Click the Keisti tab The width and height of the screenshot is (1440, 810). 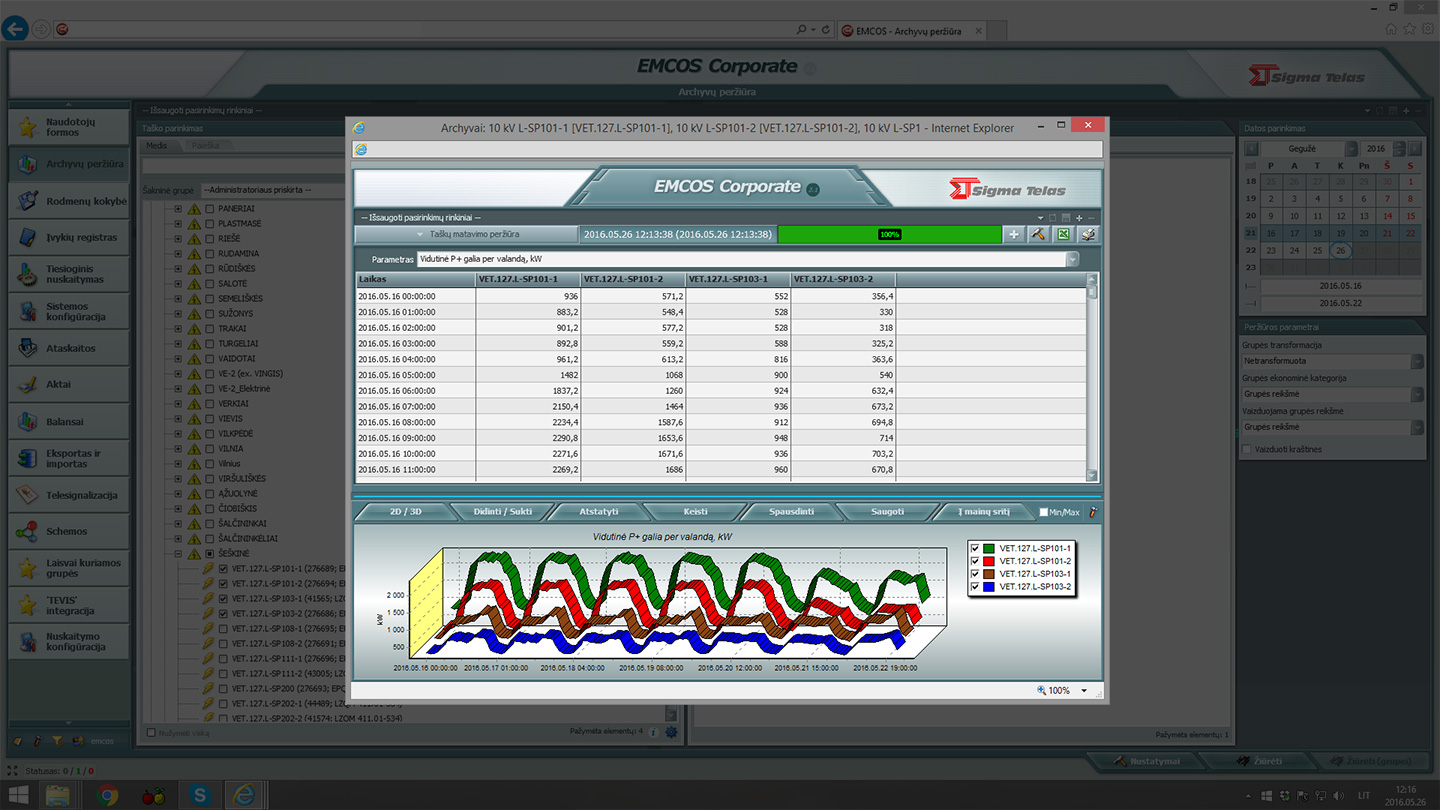point(695,512)
